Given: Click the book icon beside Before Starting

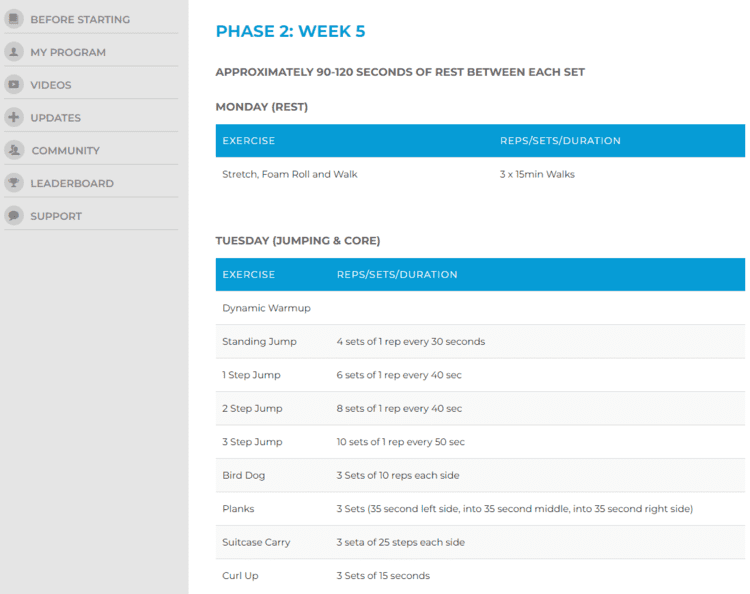Looking at the screenshot, I should click(14, 19).
